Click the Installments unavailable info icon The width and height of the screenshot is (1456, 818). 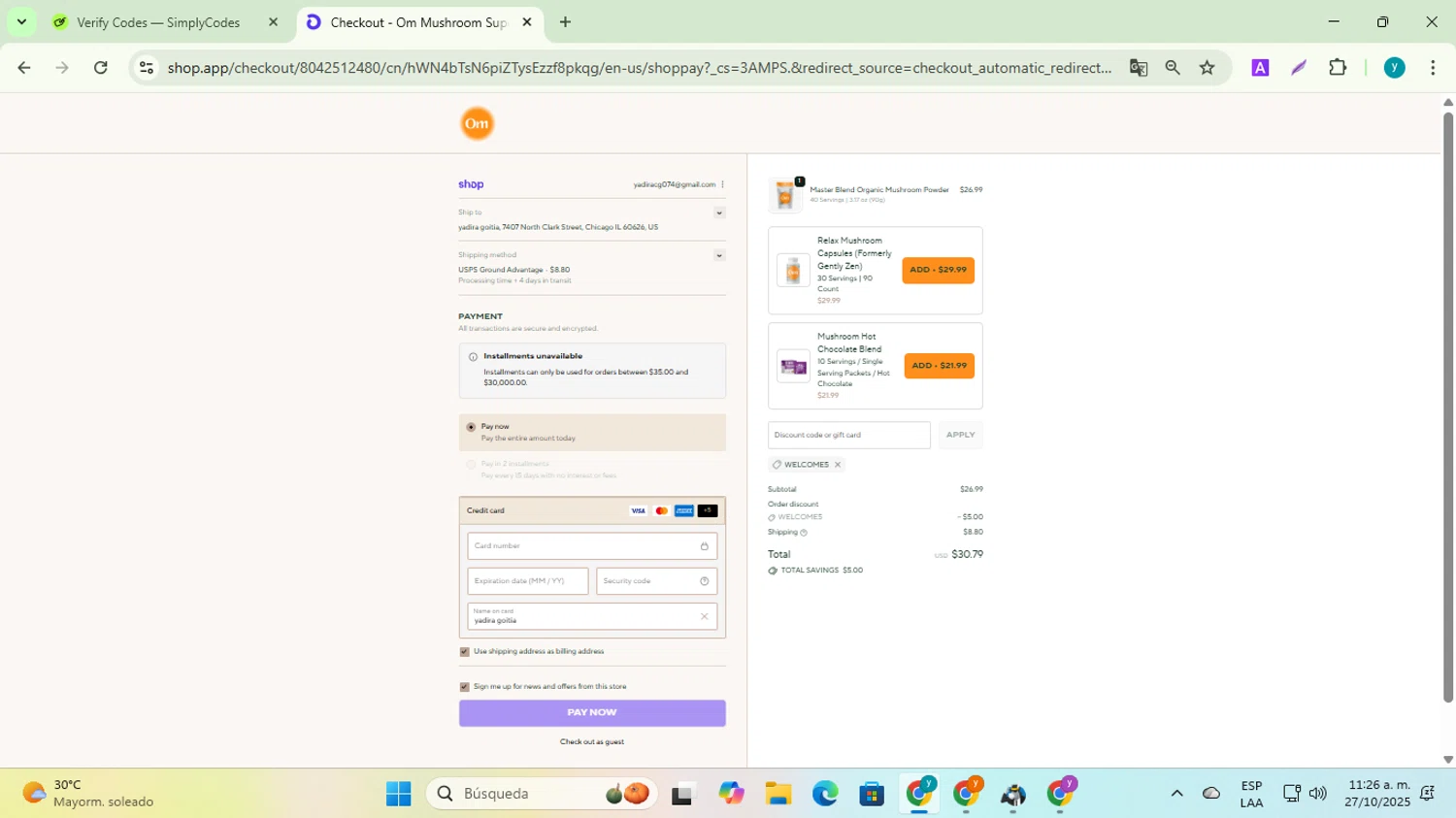(x=473, y=357)
